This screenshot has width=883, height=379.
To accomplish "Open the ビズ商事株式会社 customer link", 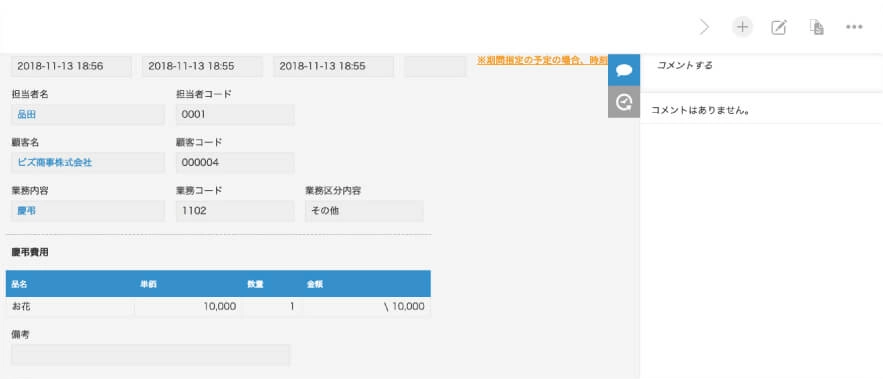I will tap(55, 163).
